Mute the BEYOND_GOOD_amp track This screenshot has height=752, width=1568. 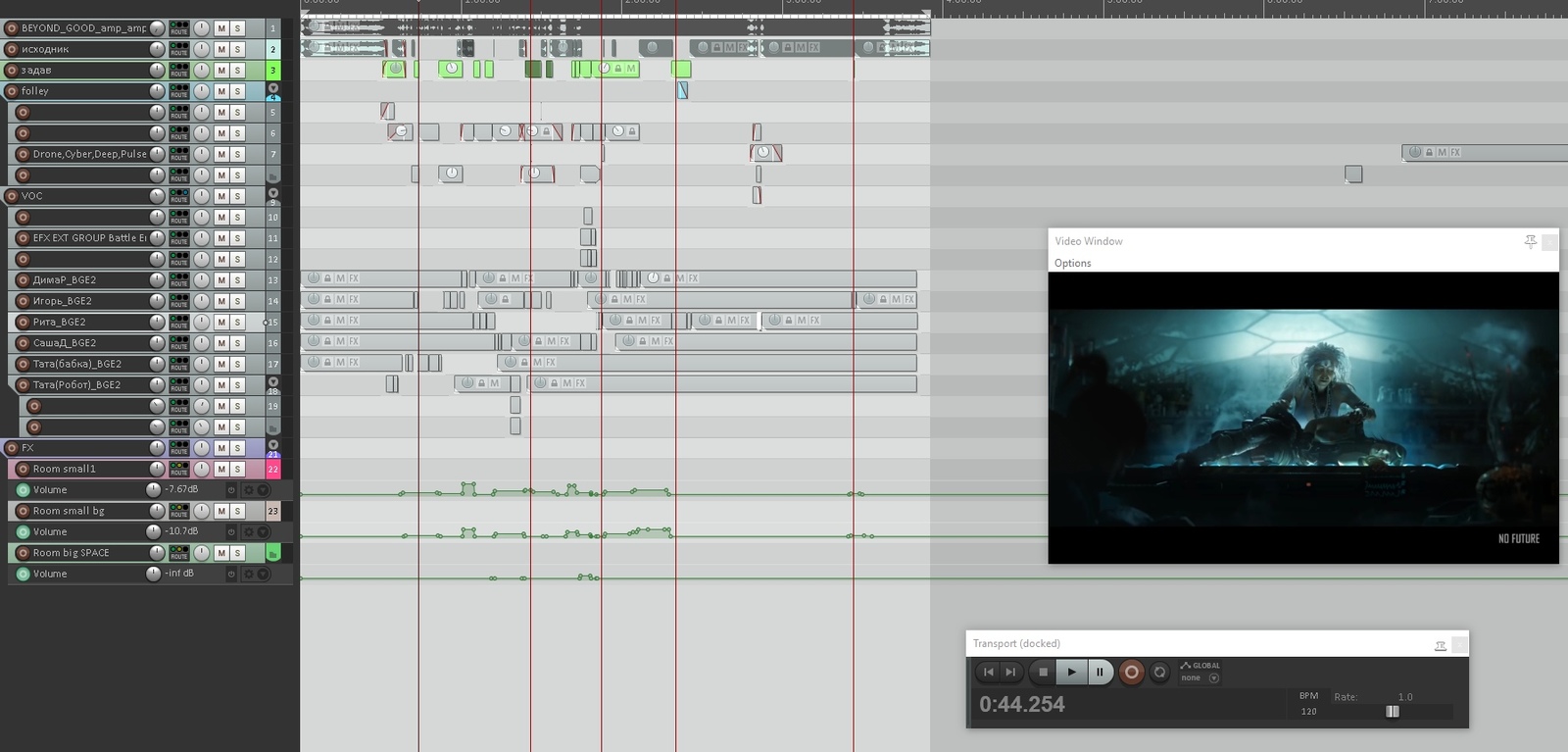221,28
